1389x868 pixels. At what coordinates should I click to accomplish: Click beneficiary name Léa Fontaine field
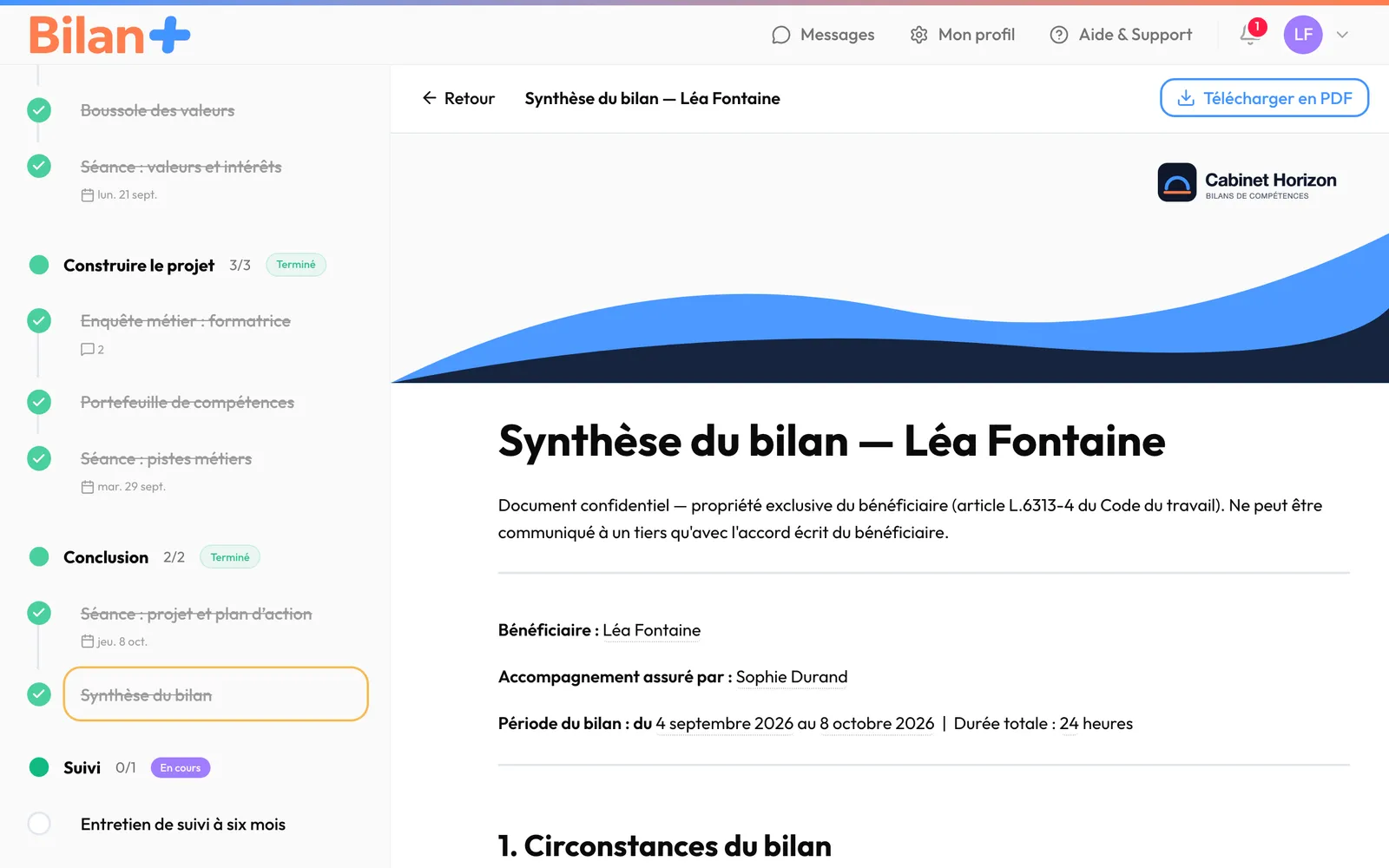tap(652, 630)
